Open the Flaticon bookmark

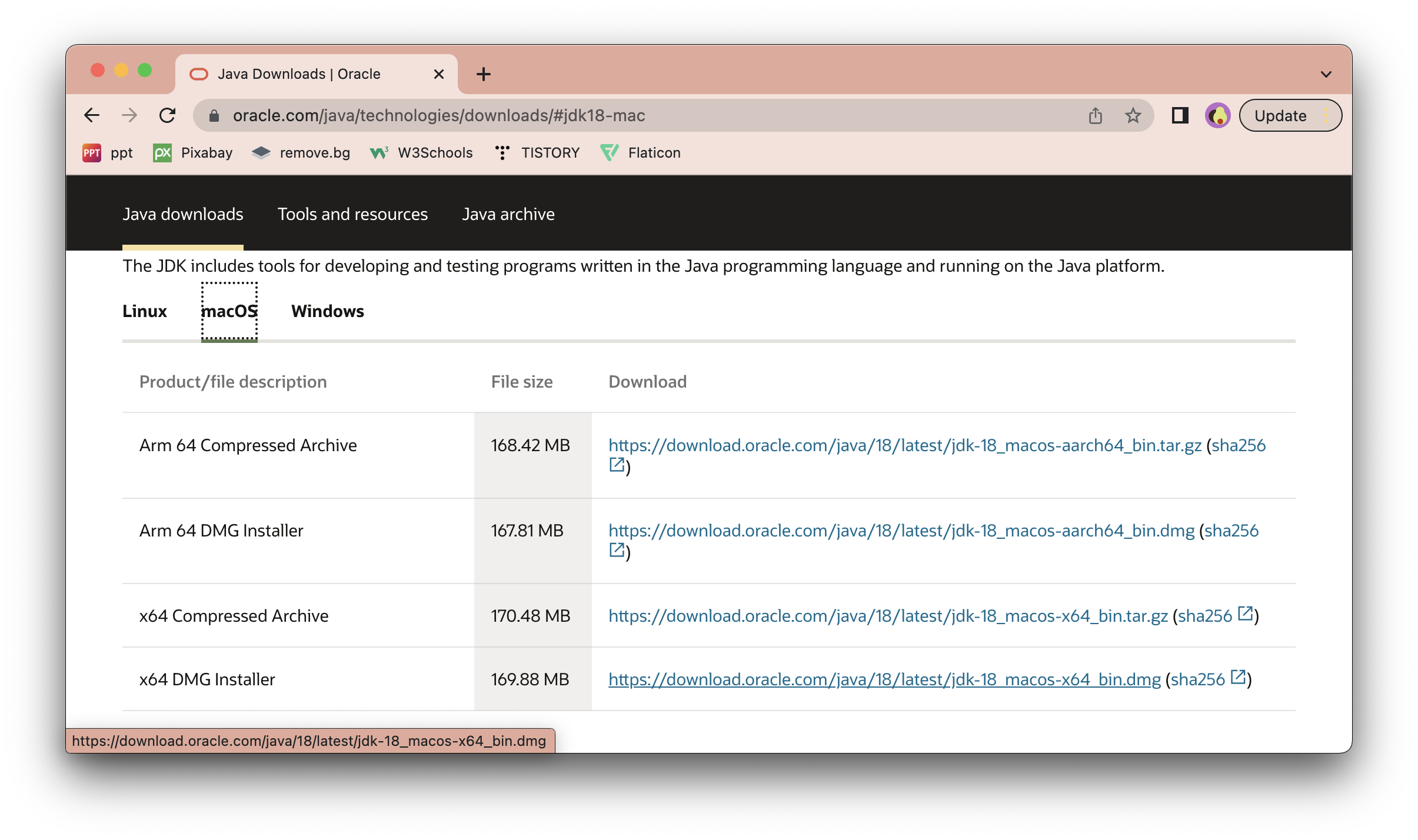pyautogui.click(x=640, y=153)
